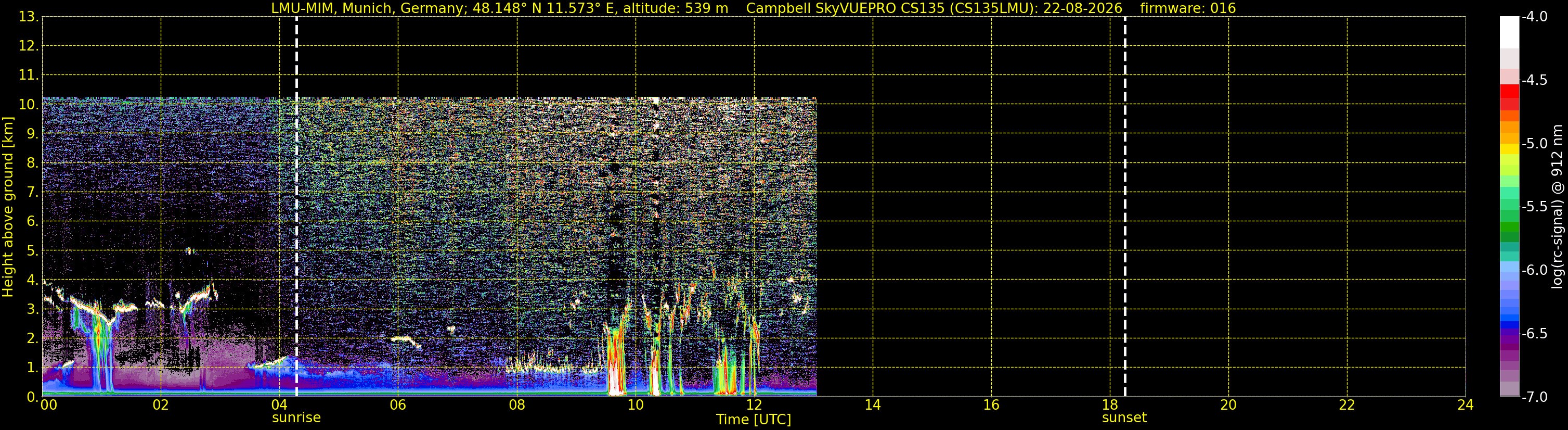Click the '20' tick on the time axis
The image size is (1568, 430).
pos(1228,405)
